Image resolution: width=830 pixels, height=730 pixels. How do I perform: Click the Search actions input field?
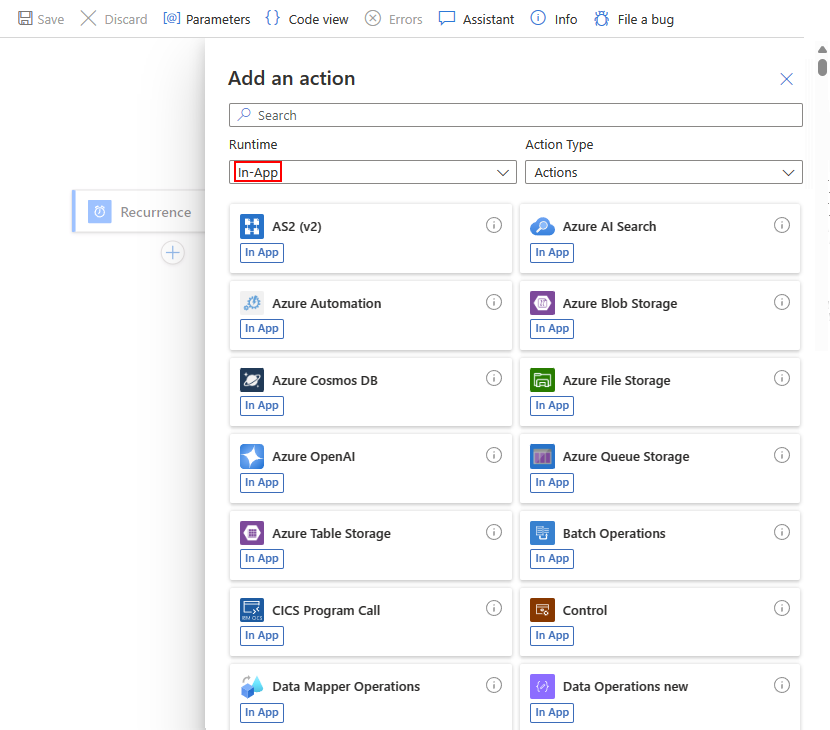(516, 115)
